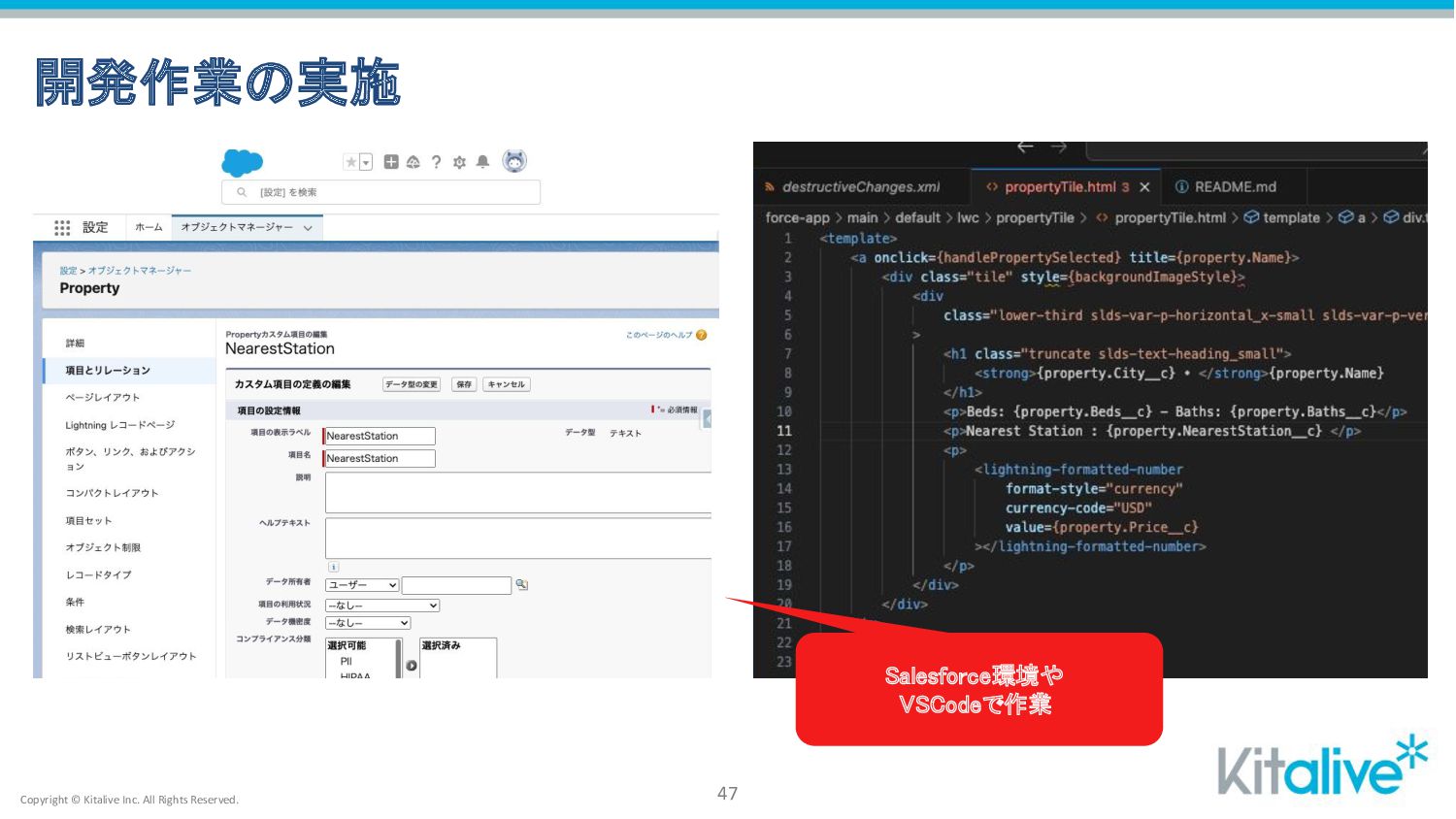
Task: Switch to the ホーム tab
Action: point(149,227)
